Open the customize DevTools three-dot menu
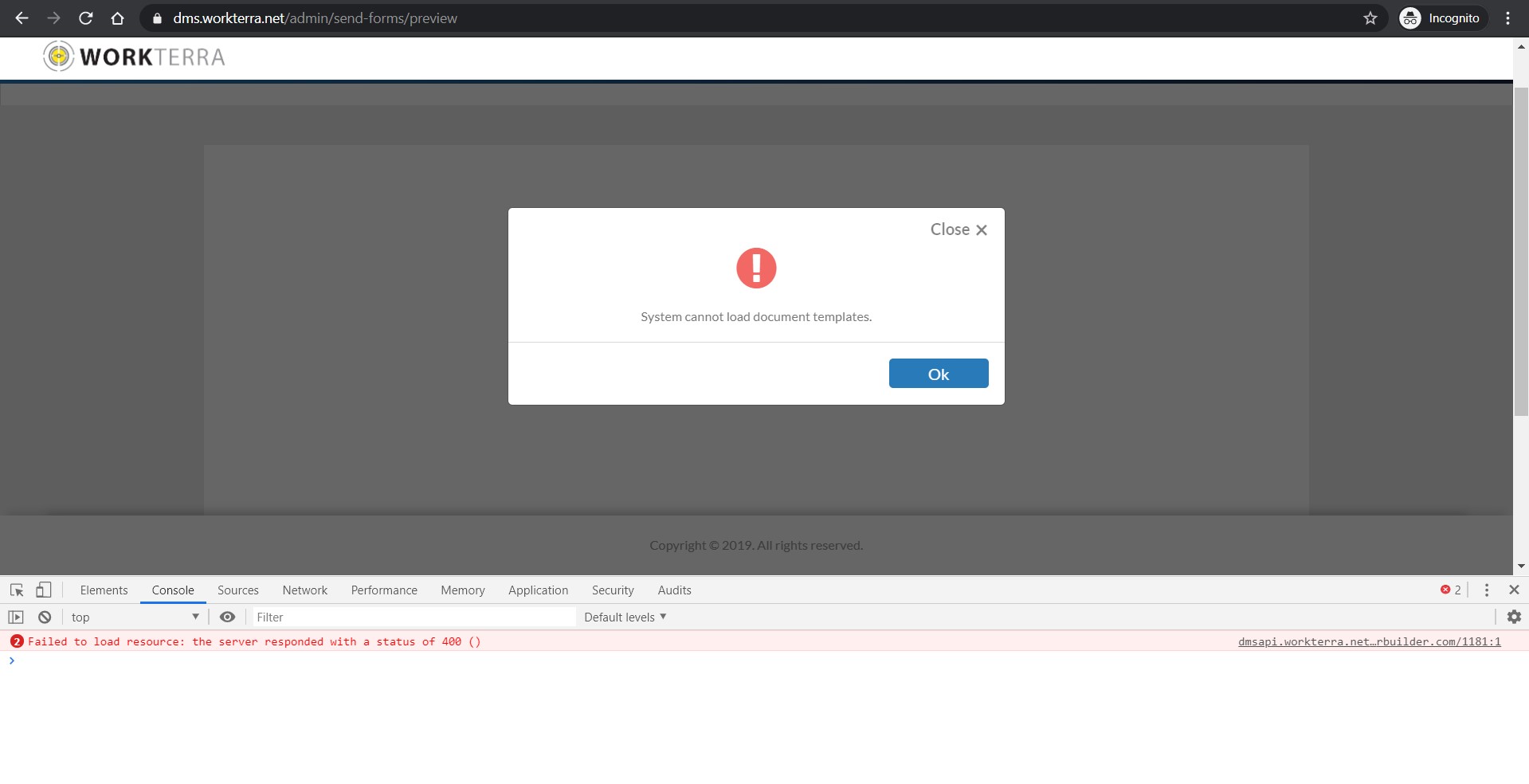This screenshot has height=784, width=1529. click(x=1485, y=590)
